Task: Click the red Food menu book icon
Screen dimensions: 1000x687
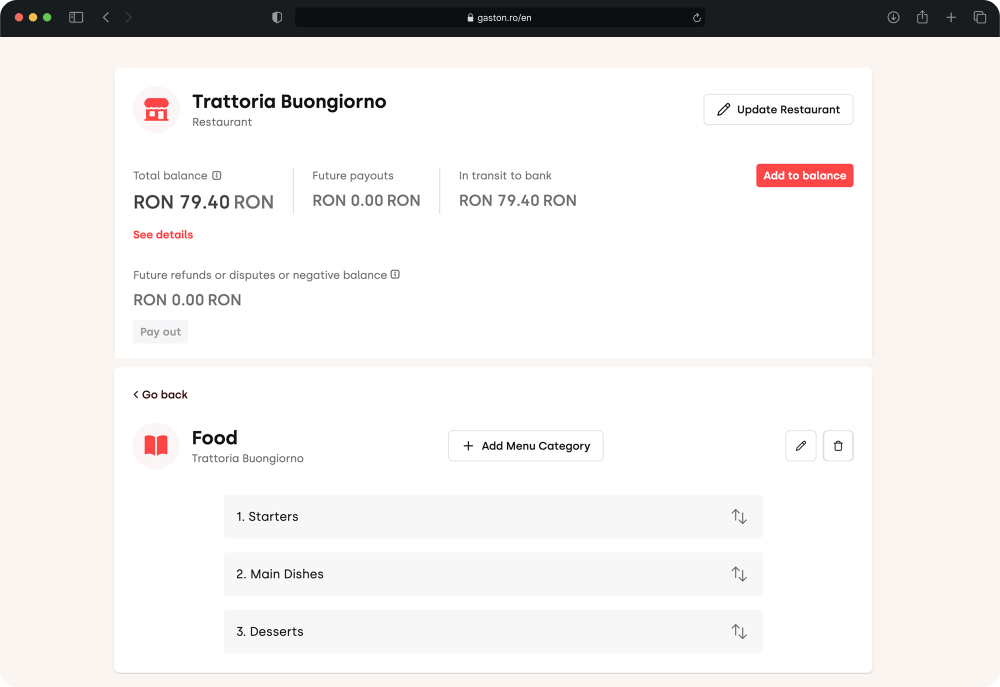Action: tap(156, 446)
